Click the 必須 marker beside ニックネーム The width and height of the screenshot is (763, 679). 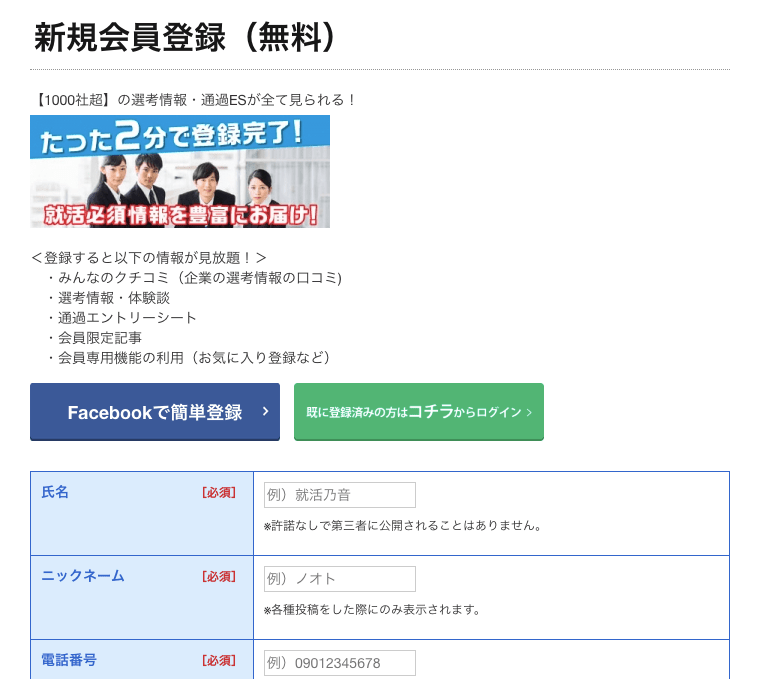click(x=219, y=576)
